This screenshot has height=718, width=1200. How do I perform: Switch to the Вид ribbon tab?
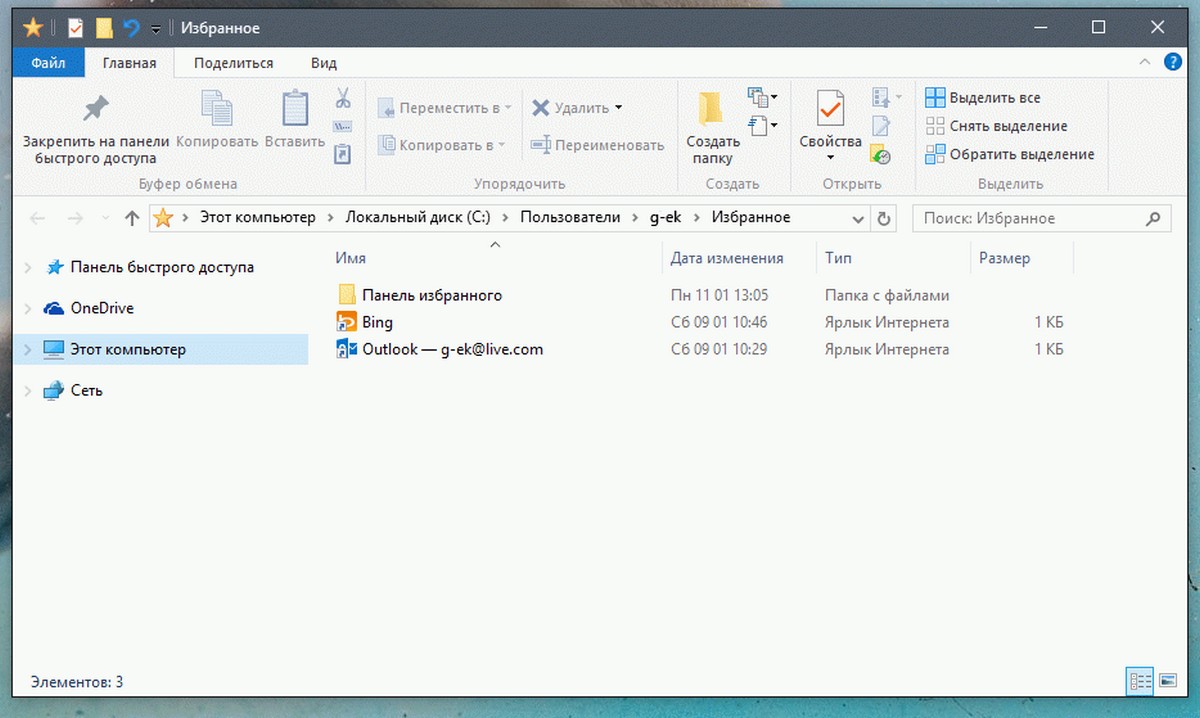pos(323,63)
